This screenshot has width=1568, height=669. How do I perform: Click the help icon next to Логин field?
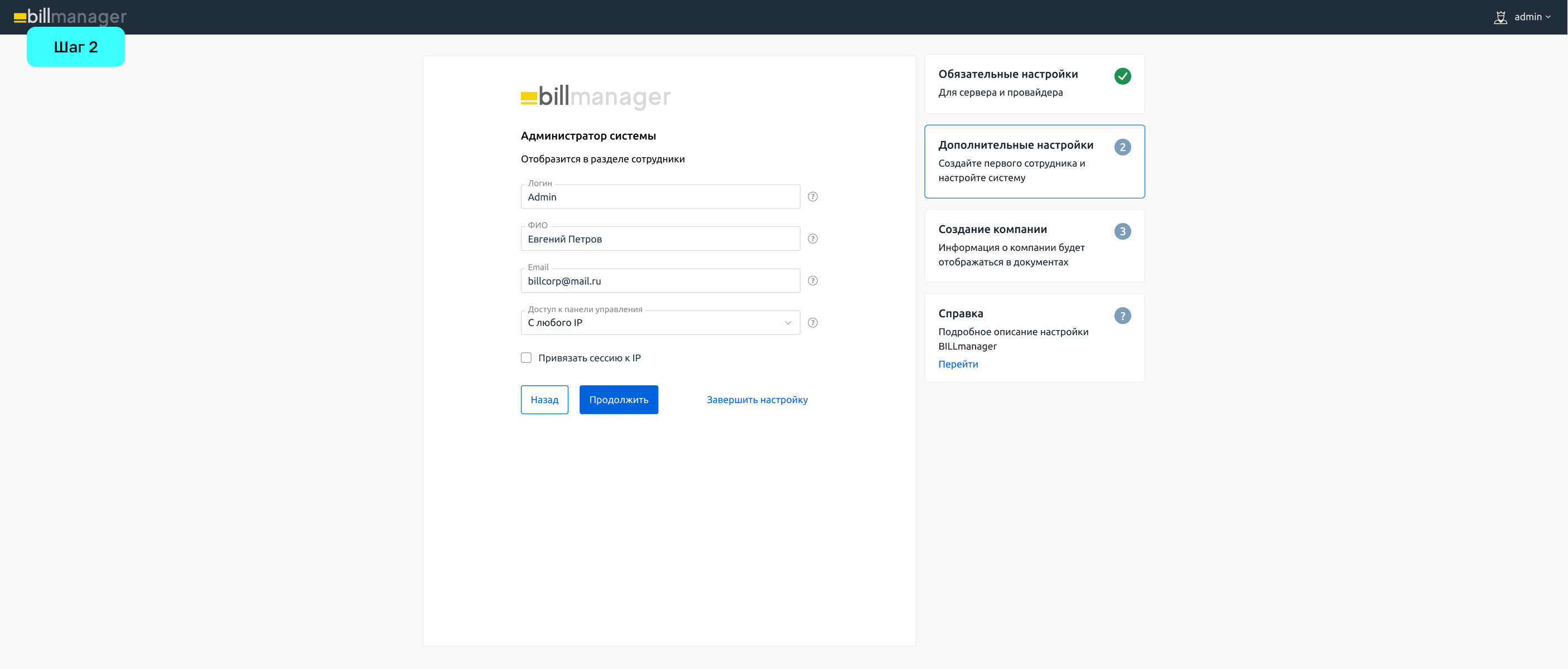coord(813,196)
